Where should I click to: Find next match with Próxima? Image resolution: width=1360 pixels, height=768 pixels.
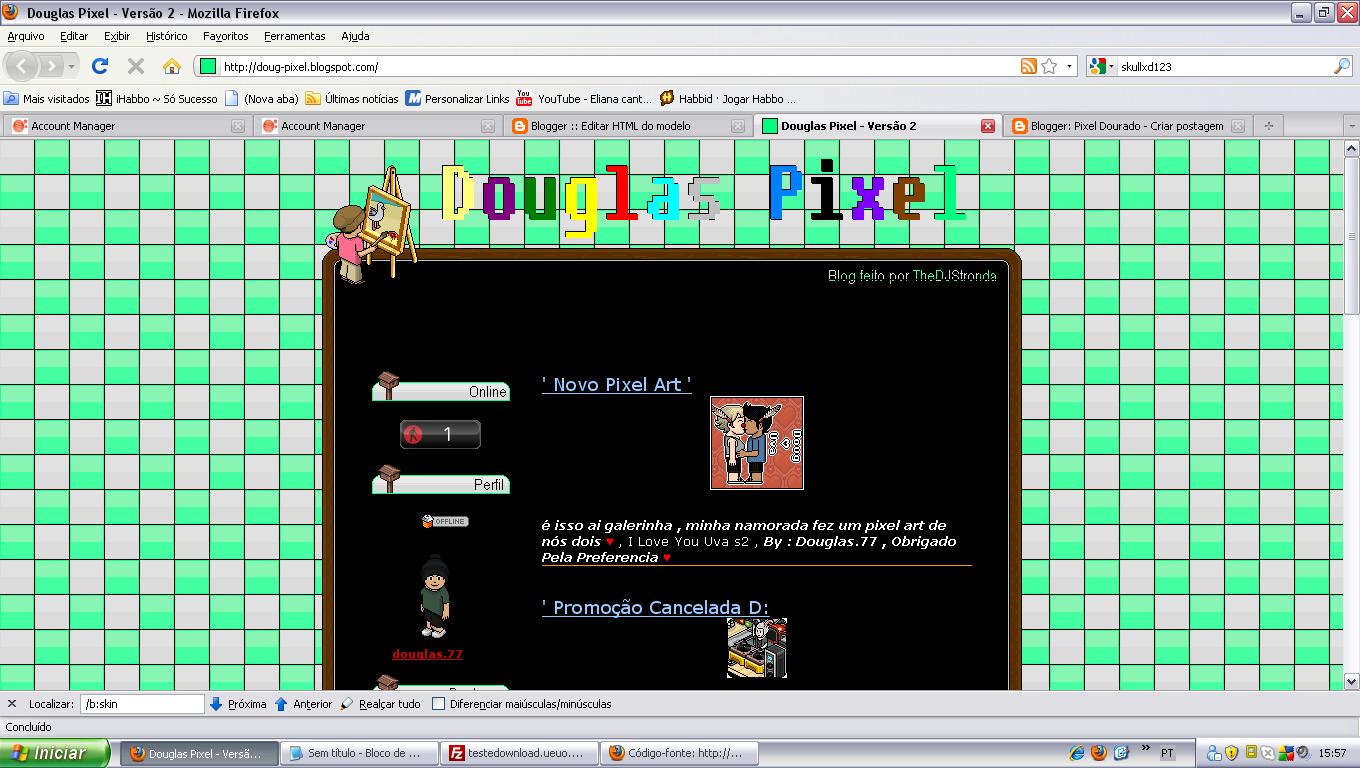pyautogui.click(x=238, y=704)
